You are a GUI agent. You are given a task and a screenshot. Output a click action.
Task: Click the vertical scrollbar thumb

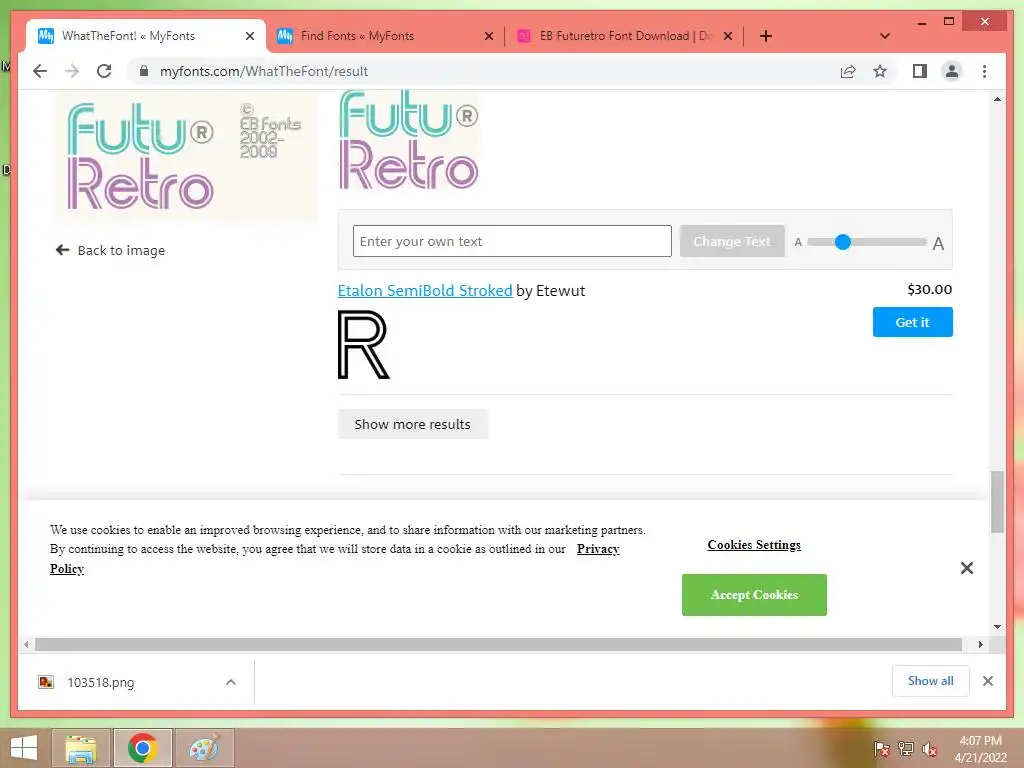(997, 502)
